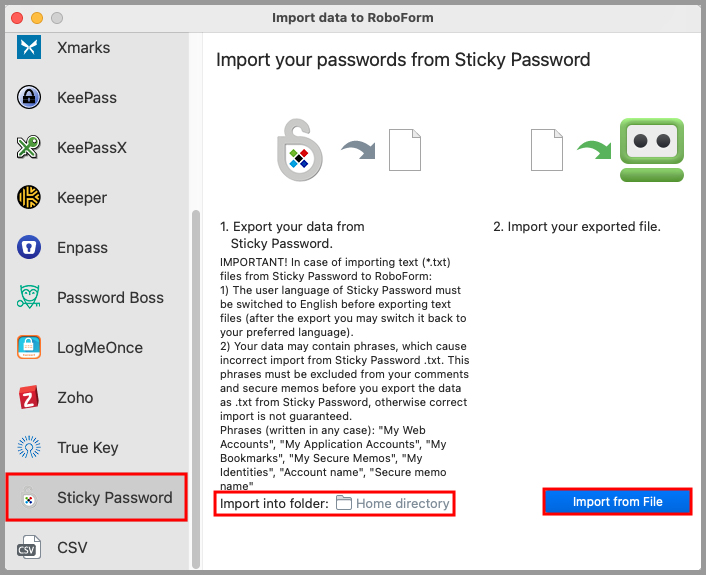Click the Sticky Password padlock graphic
This screenshot has height=575, width=706.
[297, 151]
